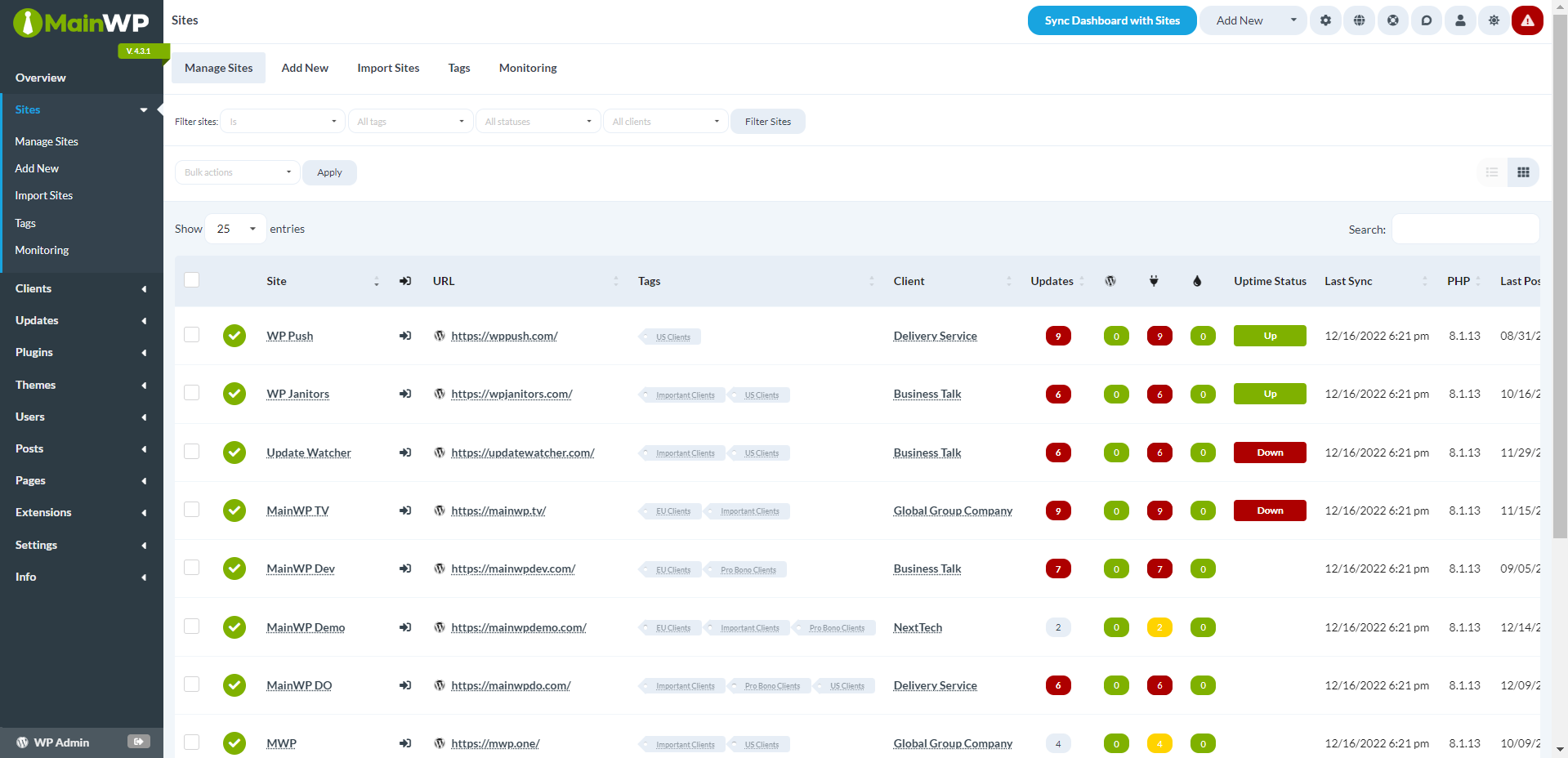Open the user account icon in top bar
Screen dimensions: 1568x758
click(1460, 20)
